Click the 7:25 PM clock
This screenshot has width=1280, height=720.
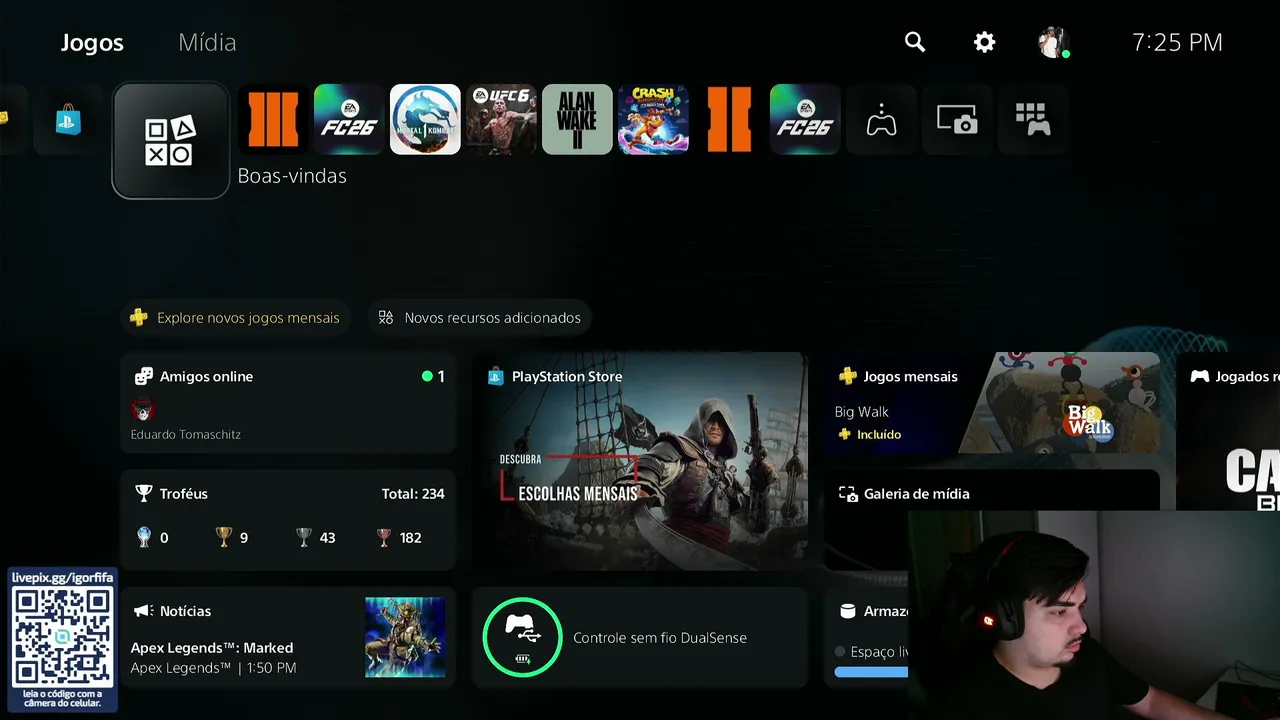tap(1177, 42)
